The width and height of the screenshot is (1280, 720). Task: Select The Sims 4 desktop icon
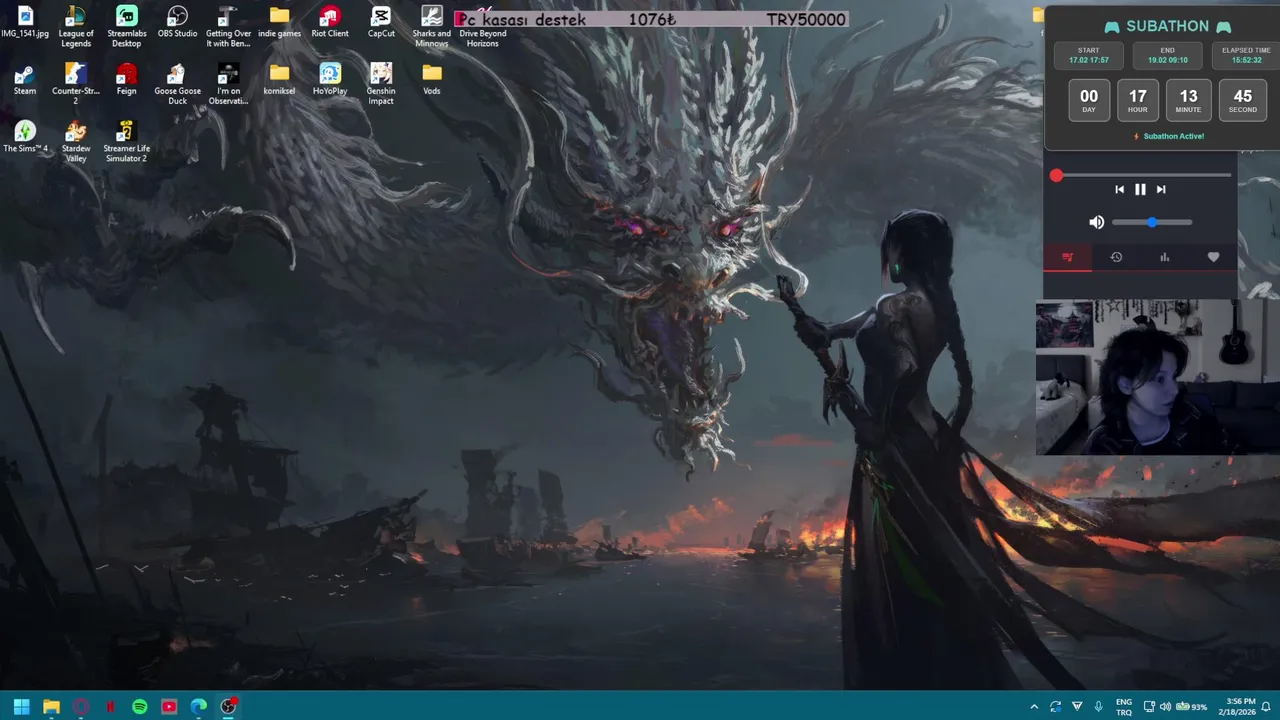pyautogui.click(x=25, y=137)
